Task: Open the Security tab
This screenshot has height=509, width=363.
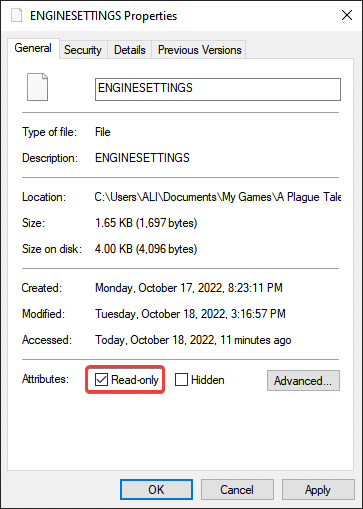Action: click(x=83, y=50)
